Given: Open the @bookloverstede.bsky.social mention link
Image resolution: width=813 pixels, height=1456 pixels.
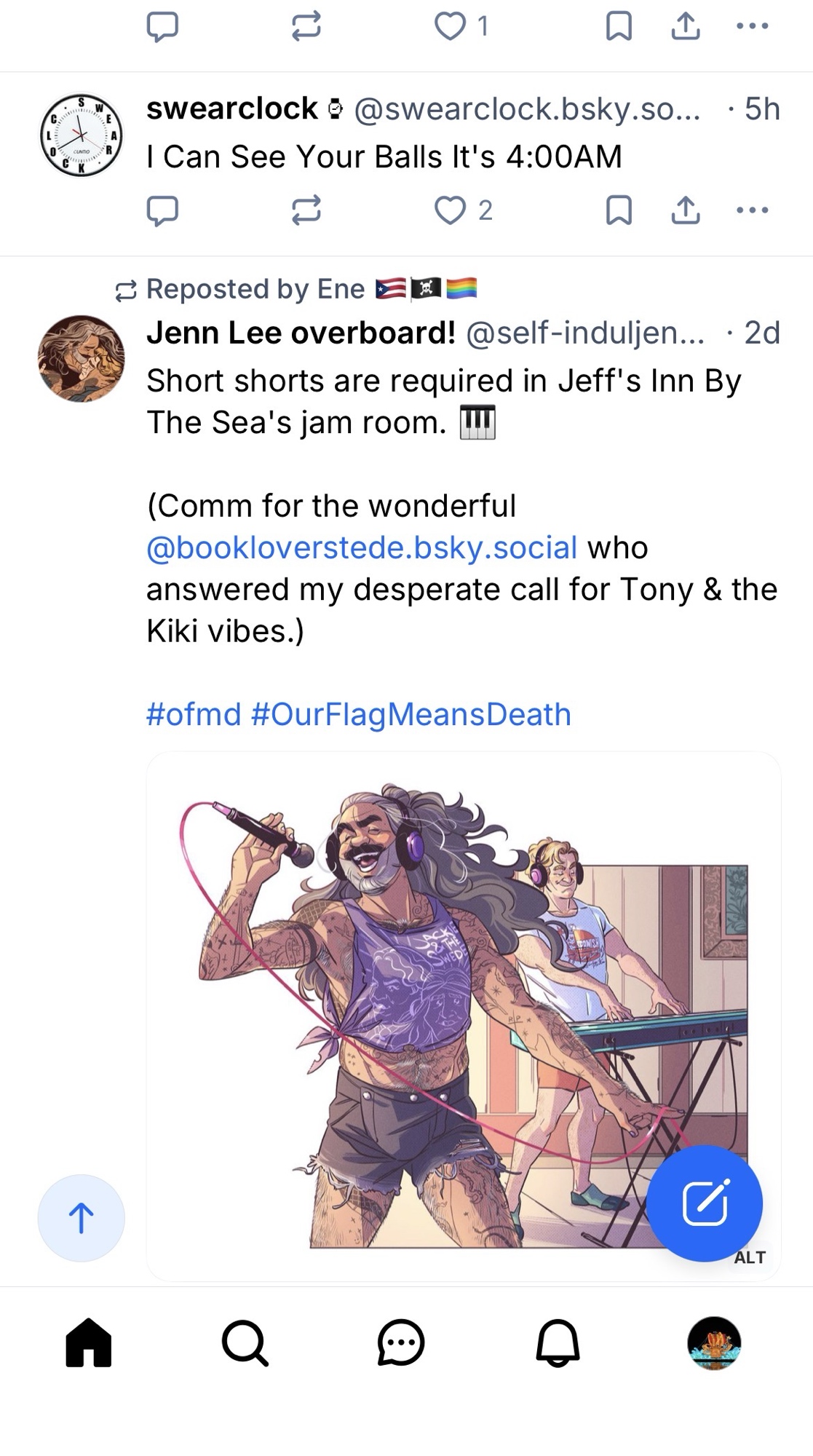Looking at the screenshot, I should tap(362, 547).
